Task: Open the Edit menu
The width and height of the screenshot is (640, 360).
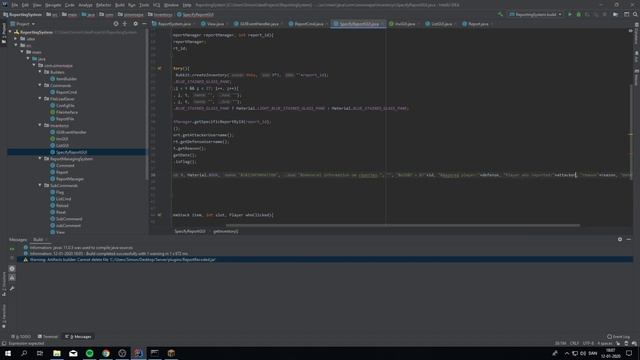Action: click(x=25, y=5)
